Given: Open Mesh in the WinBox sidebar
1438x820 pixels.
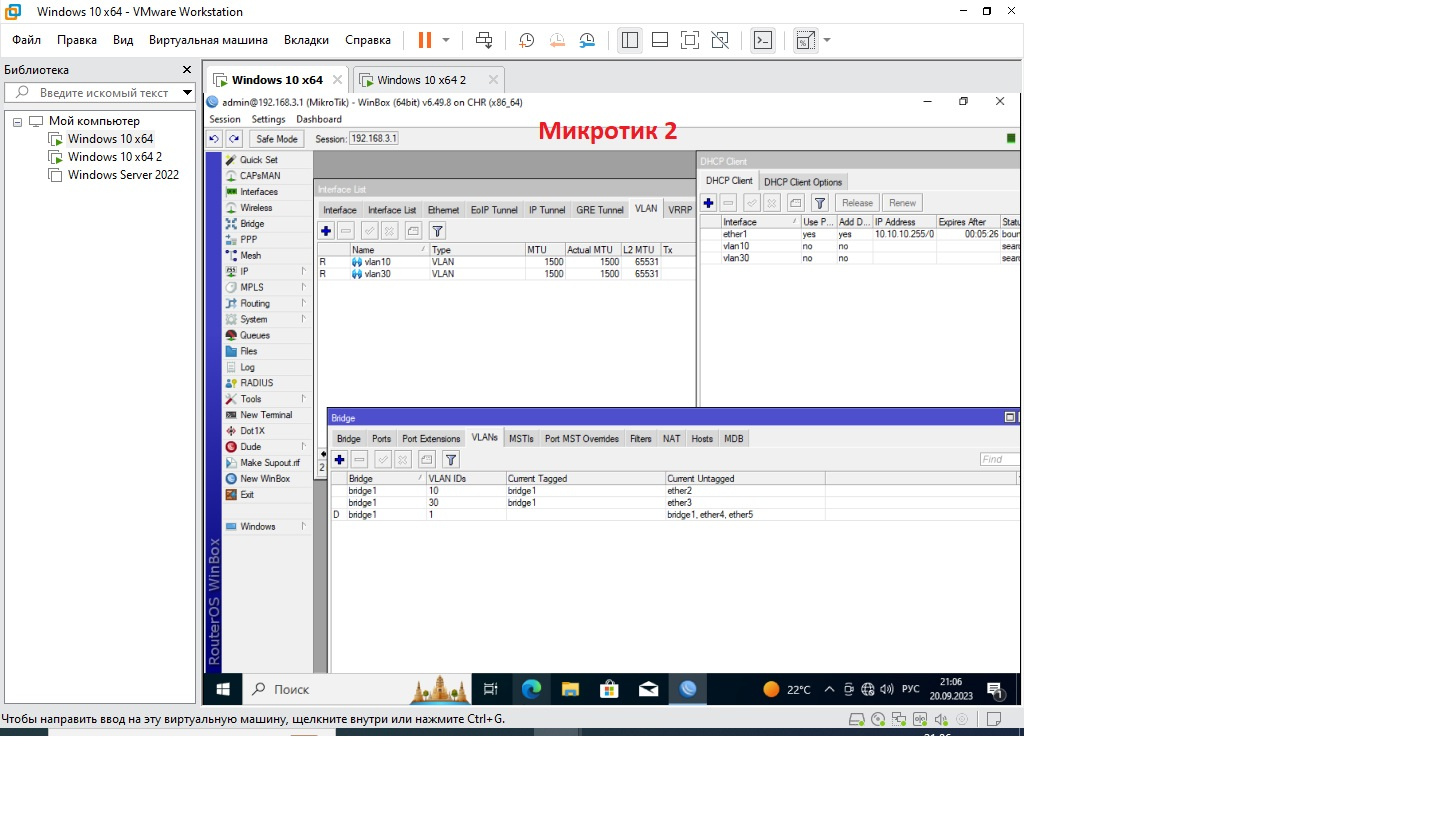Looking at the screenshot, I should click(250, 256).
